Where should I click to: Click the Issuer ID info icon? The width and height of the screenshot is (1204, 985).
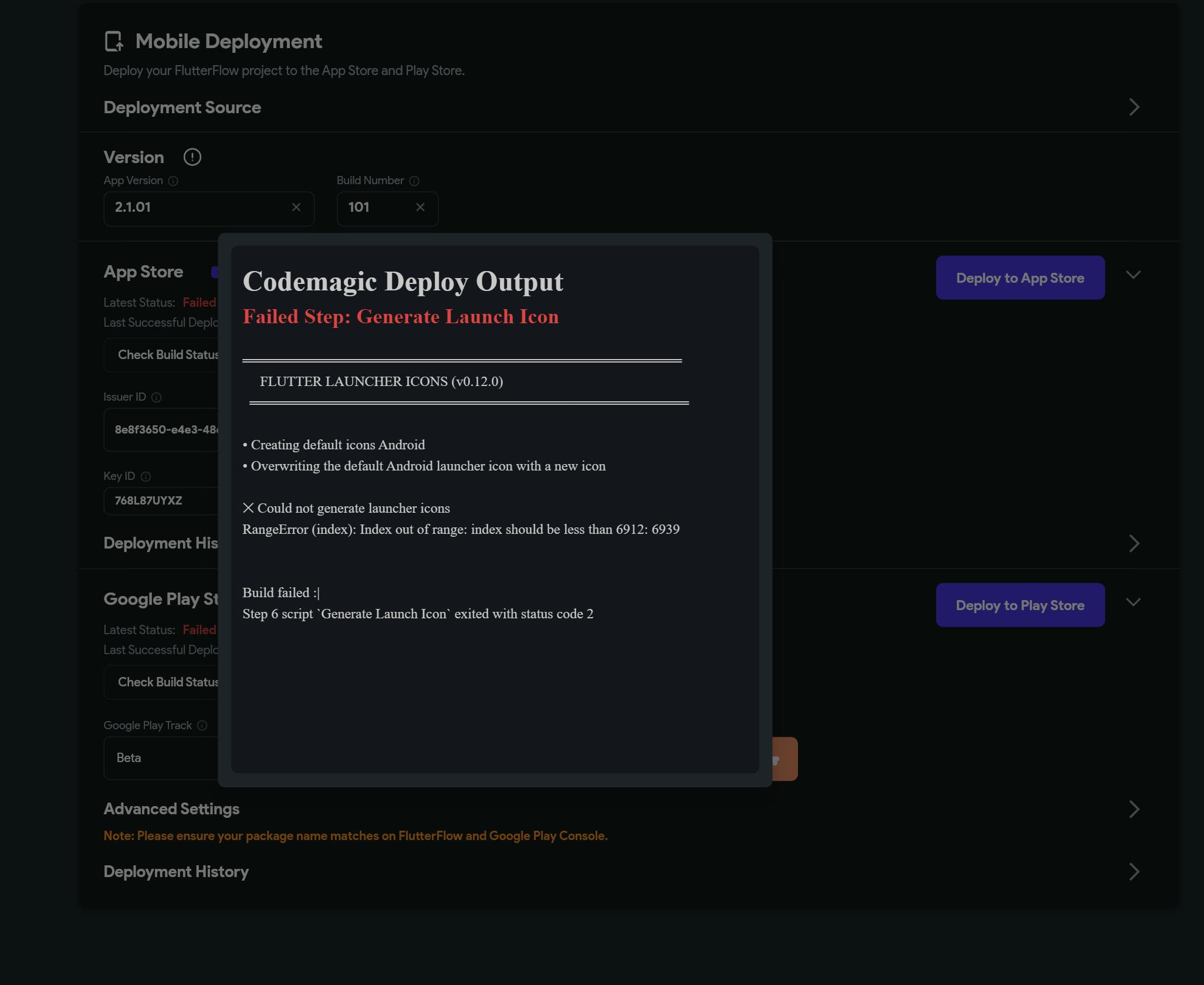156,398
